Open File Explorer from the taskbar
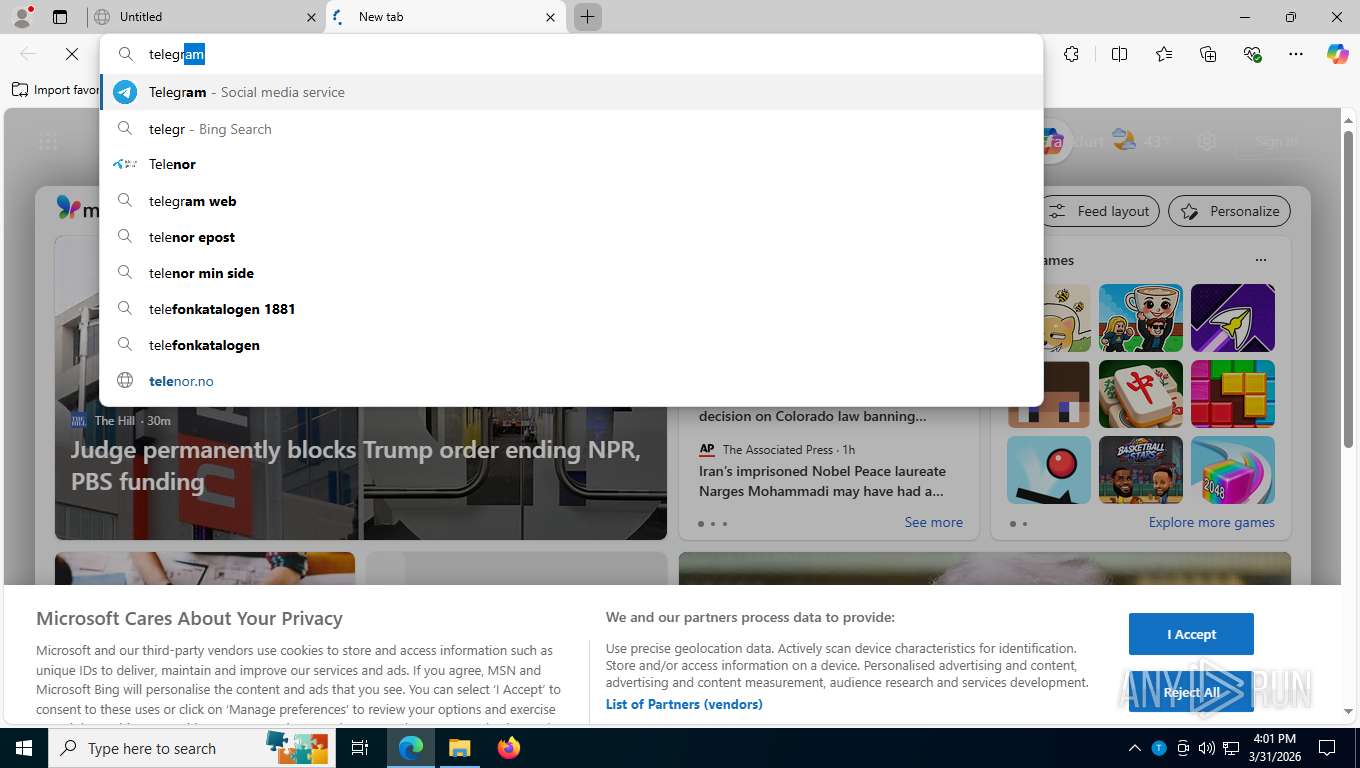The image size is (1360, 768). point(459,748)
